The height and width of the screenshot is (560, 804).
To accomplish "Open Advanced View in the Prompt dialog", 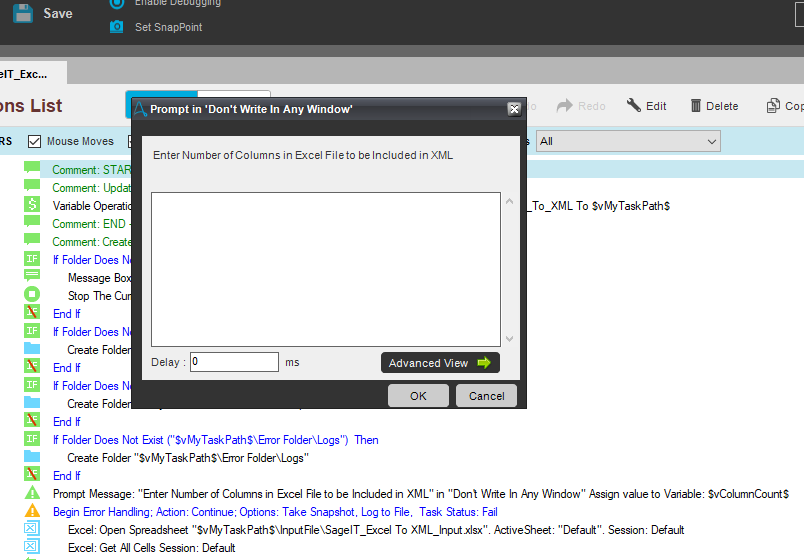I will [440, 363].
